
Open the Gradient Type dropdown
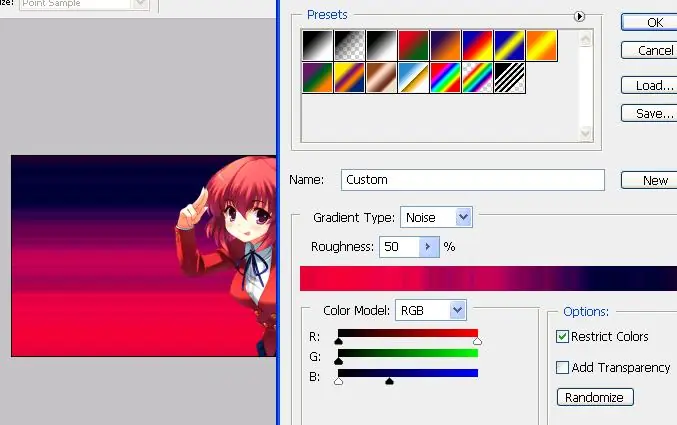click(437, 217)
